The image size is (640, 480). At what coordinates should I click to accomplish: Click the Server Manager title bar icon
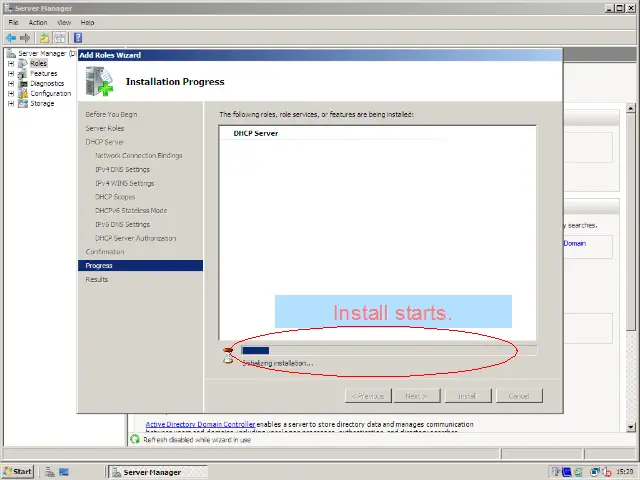click(8, 8)
